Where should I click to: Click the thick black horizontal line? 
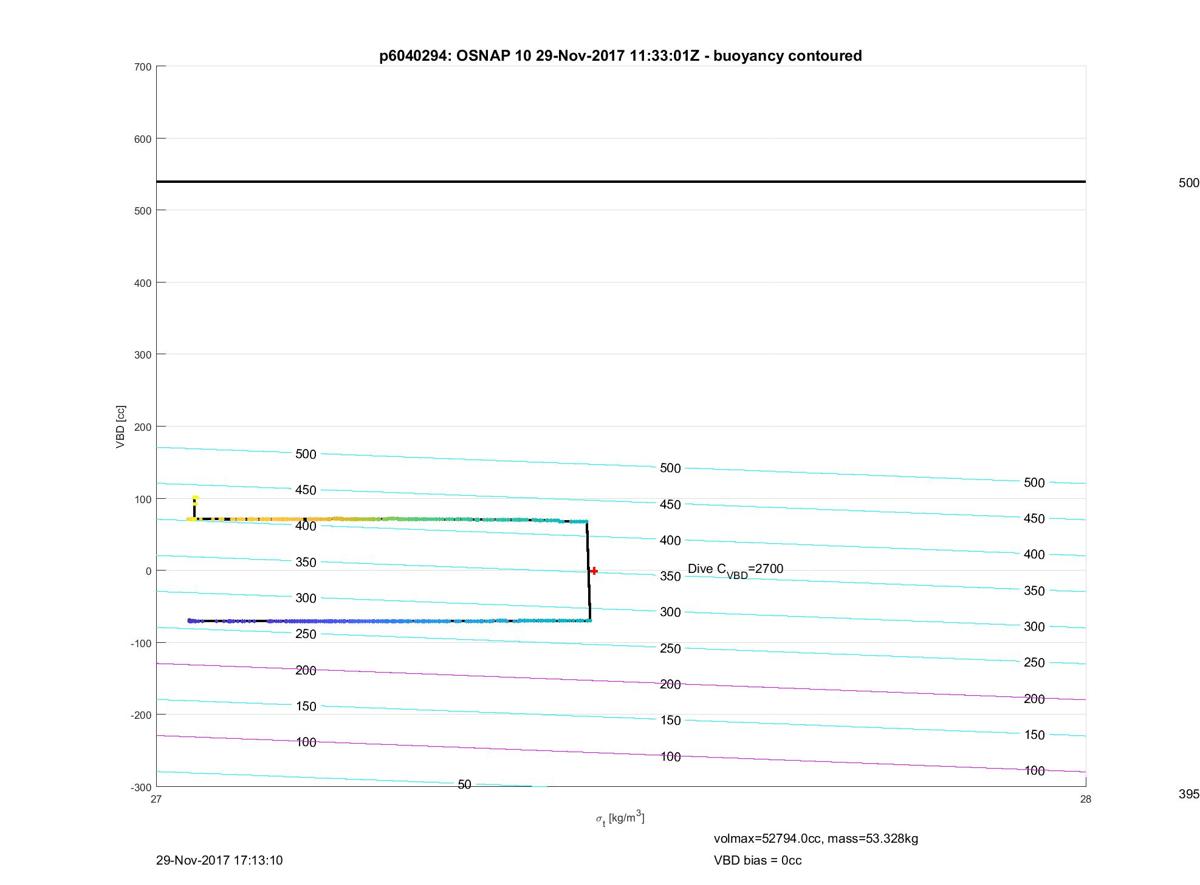[x=620, y=182]
